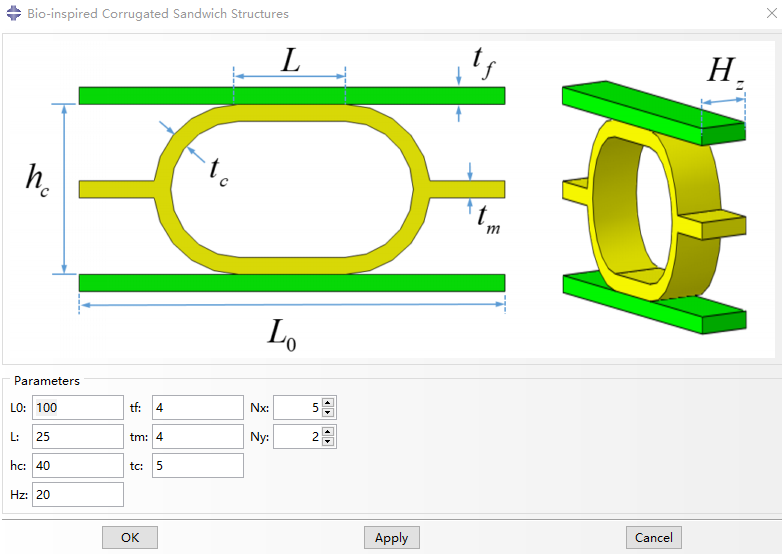Viewport: 782px width, 554px height.
Task: Click the OK button
Action: coord(130,538)
